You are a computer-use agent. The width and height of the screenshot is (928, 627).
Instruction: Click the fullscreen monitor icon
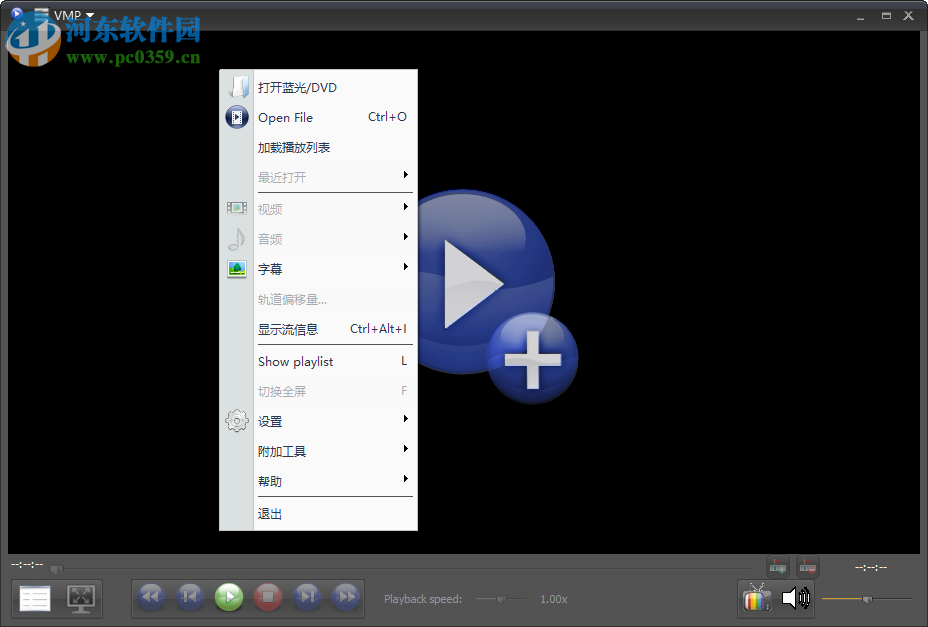tap(79, 597)
